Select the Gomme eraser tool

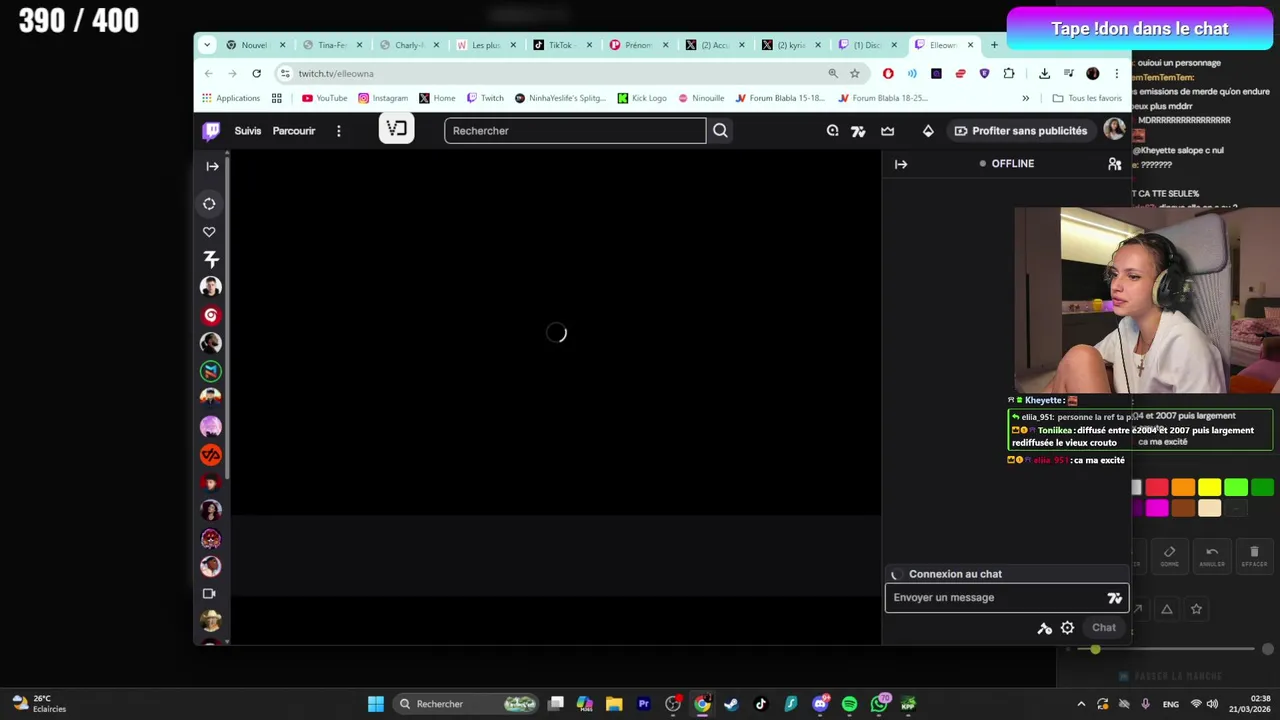coord(1169,557)
